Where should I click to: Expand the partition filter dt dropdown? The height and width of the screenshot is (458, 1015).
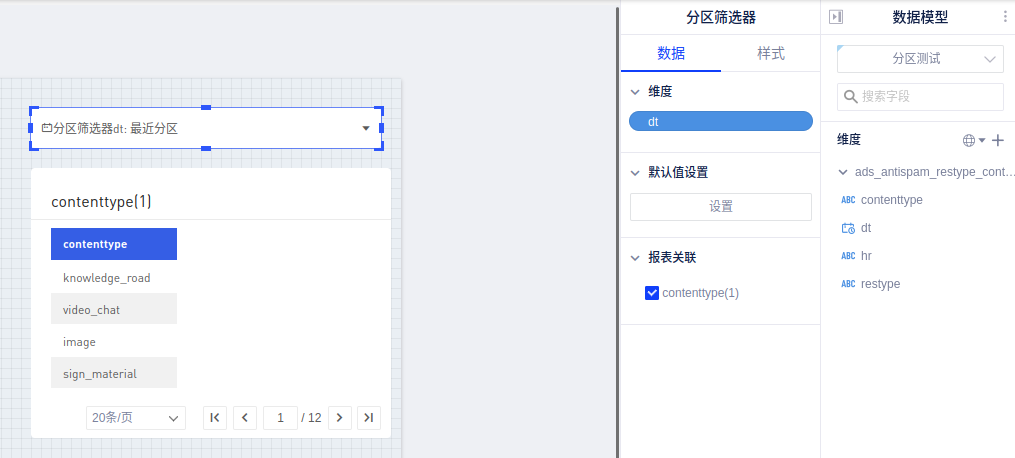coord(366,128)
